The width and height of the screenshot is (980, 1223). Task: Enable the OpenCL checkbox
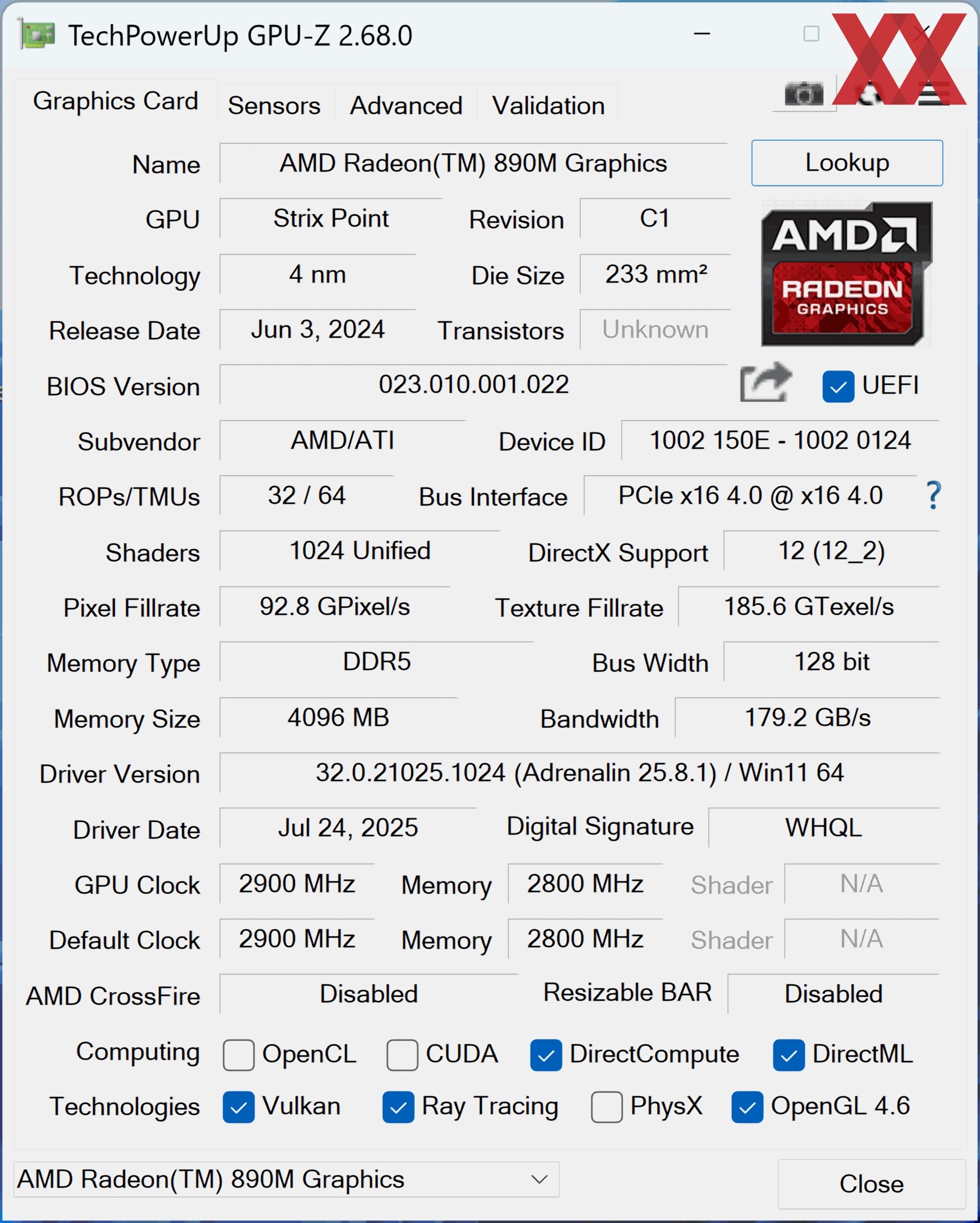[x=238, y=1055]
